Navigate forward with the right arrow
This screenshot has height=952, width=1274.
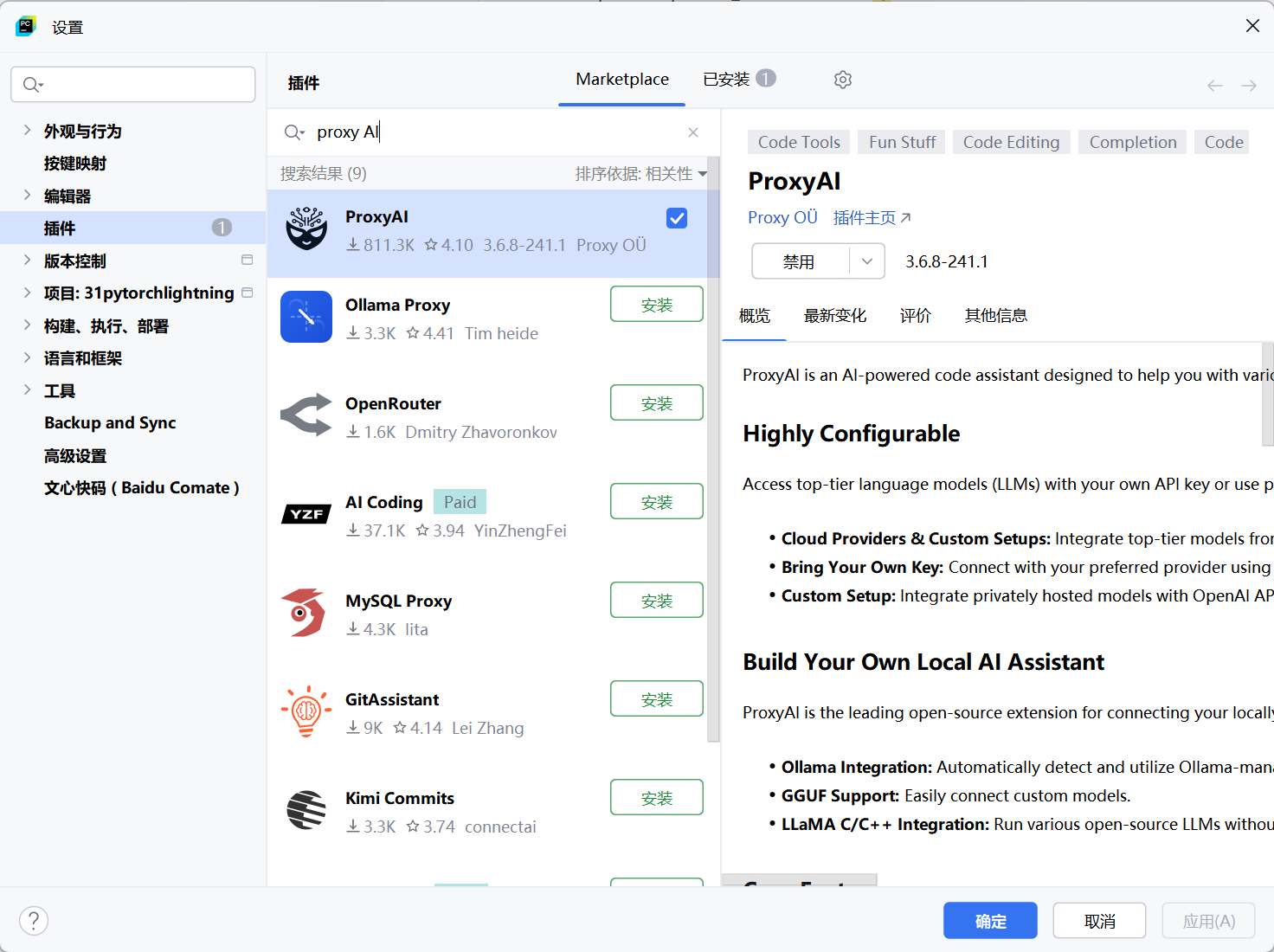point(1249,85)
